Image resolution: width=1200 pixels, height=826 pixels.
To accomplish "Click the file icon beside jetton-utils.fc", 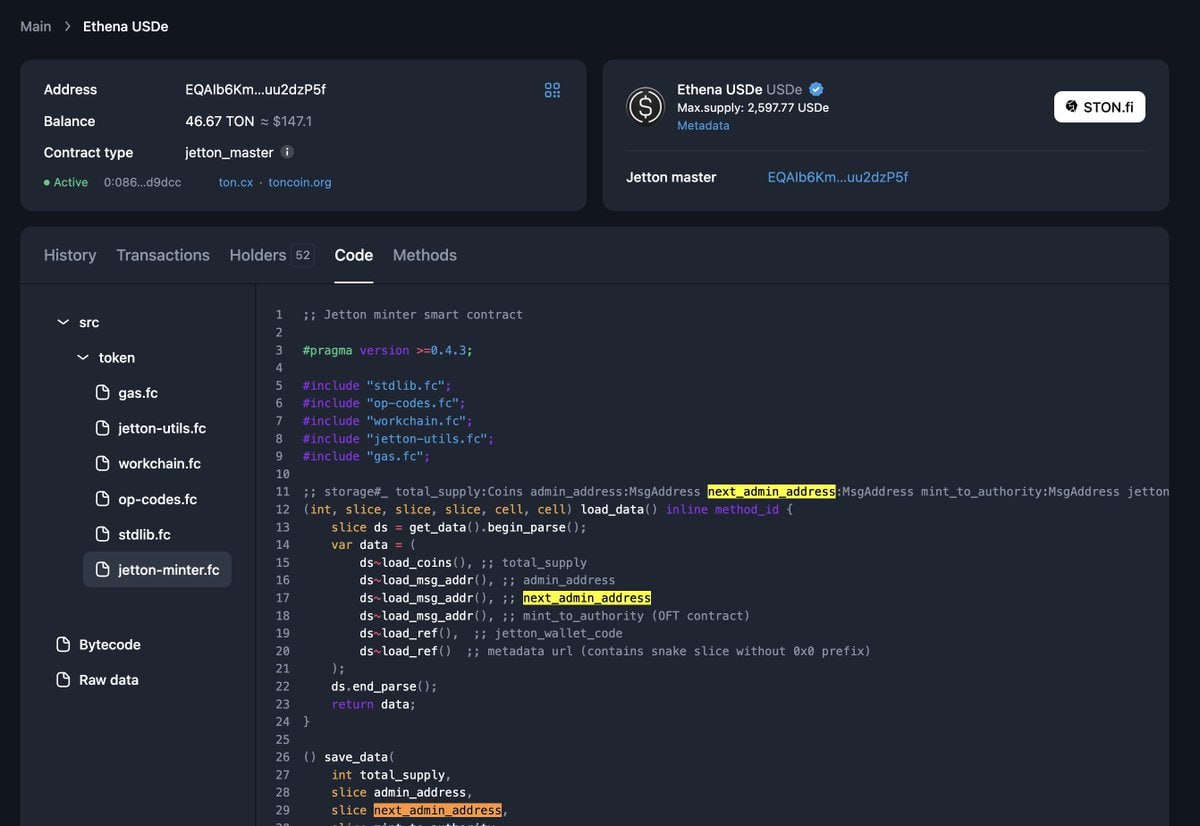I will point(102,428).
